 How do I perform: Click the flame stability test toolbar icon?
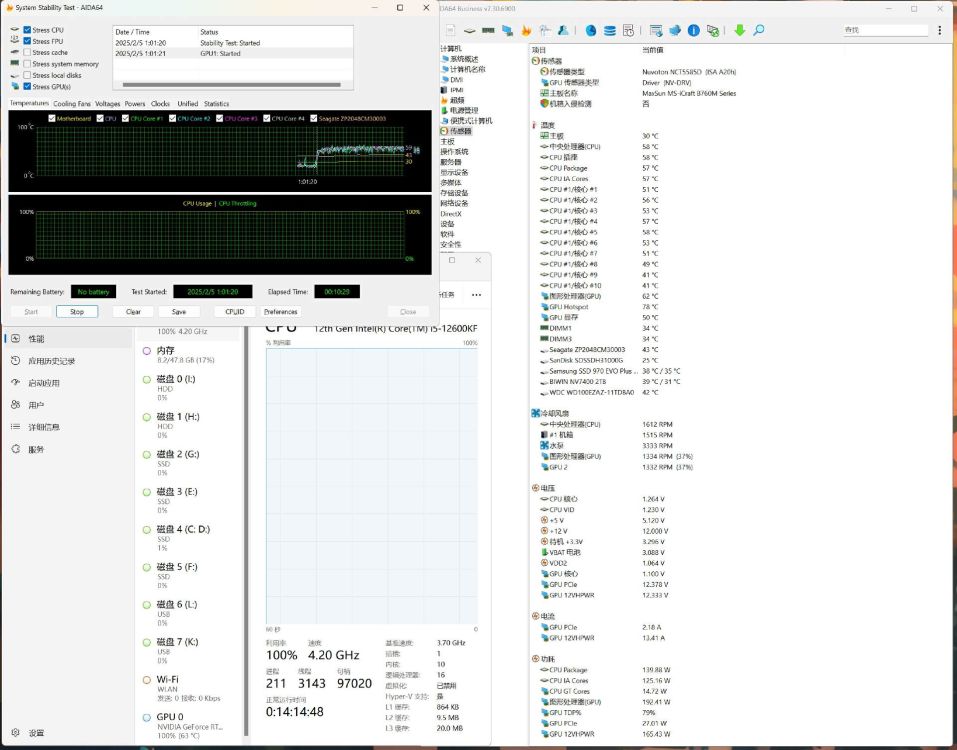(526, 30)
